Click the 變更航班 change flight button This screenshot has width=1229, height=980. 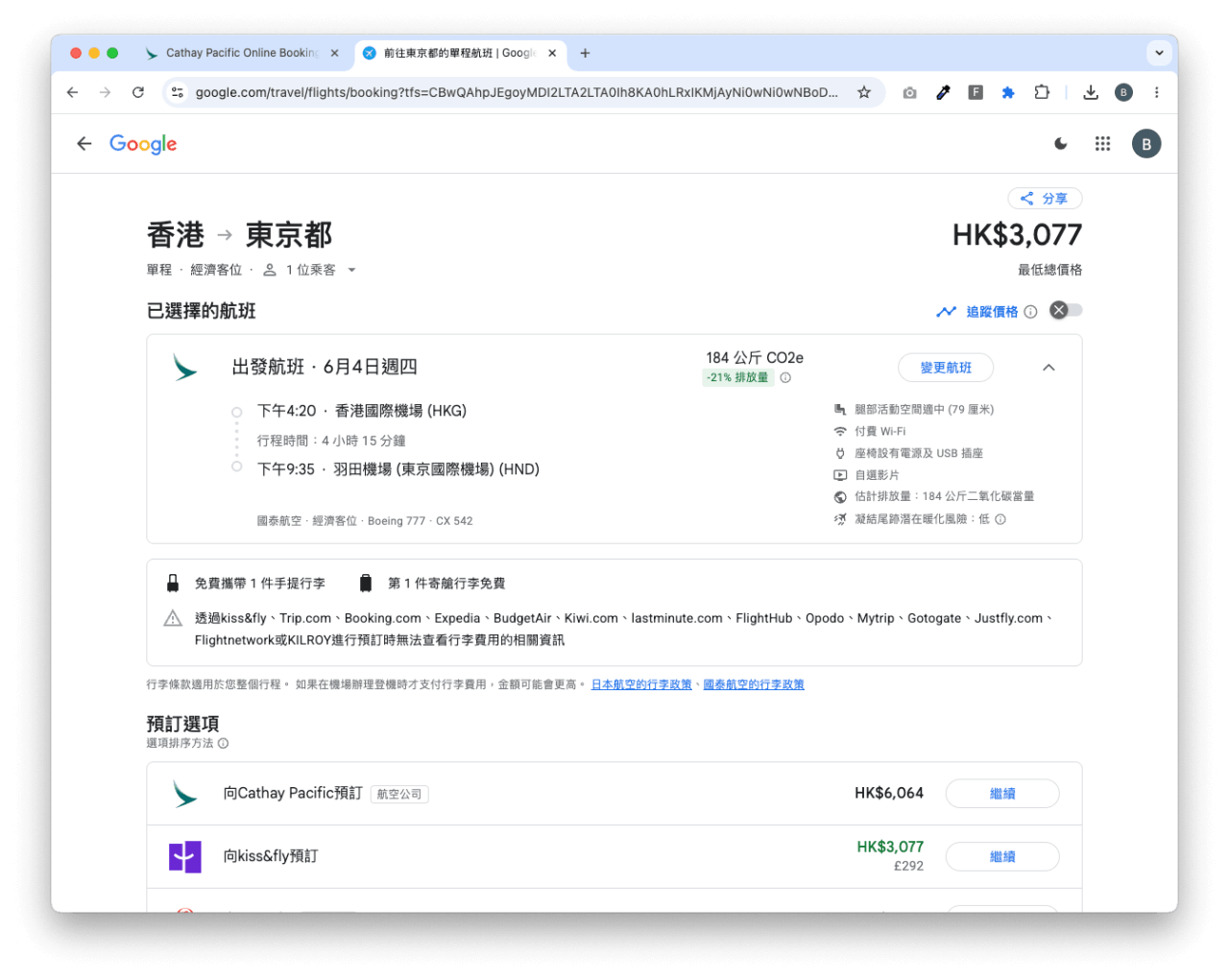point(946,368)
